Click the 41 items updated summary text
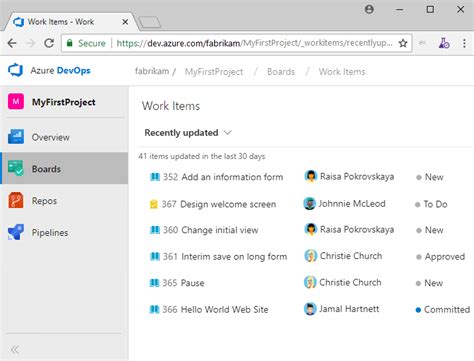This screenshot has height=361, width=474. point(202,156)
